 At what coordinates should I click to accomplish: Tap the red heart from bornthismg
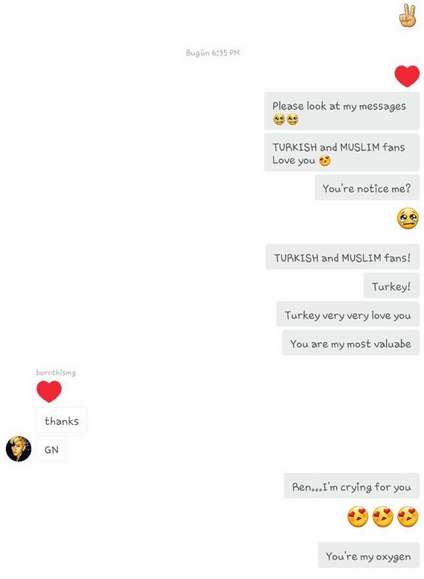click(x=49, y=391)
